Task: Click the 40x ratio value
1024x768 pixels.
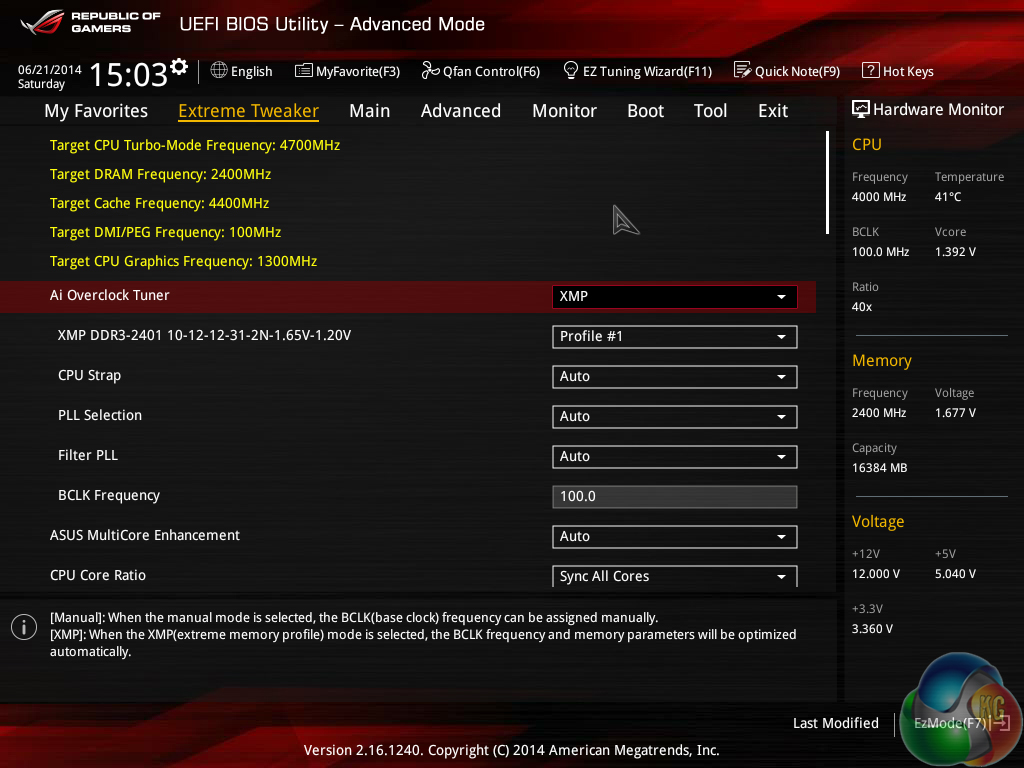Action: (861, 306)
